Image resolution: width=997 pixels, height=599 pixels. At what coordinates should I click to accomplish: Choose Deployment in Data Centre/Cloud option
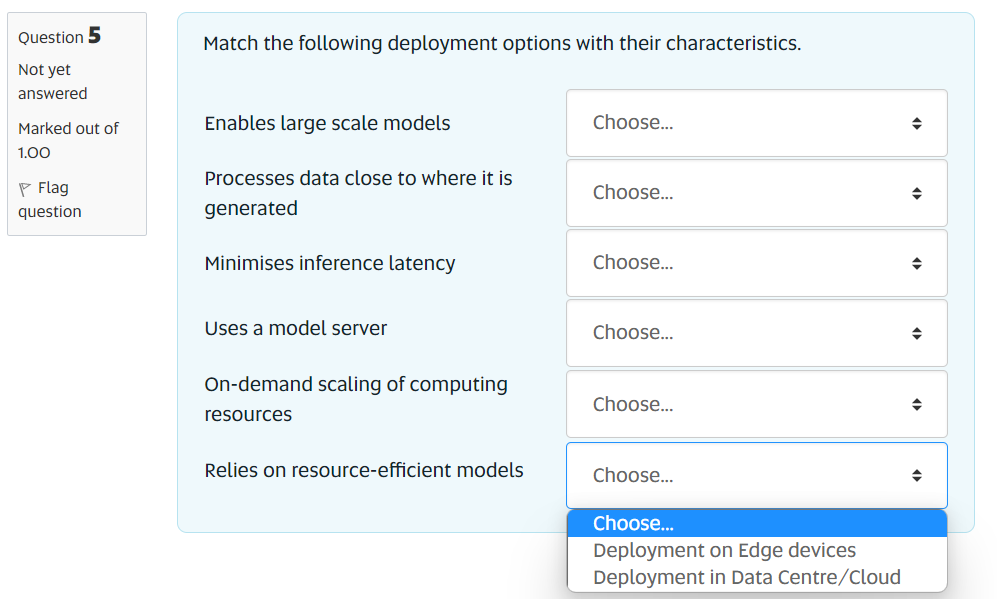(746, 578)
